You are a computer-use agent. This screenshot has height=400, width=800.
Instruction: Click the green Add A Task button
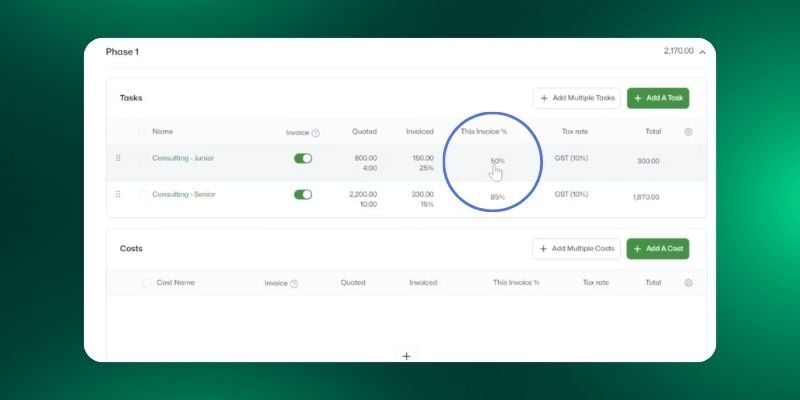pyautogui.click(x=657, y=98)
